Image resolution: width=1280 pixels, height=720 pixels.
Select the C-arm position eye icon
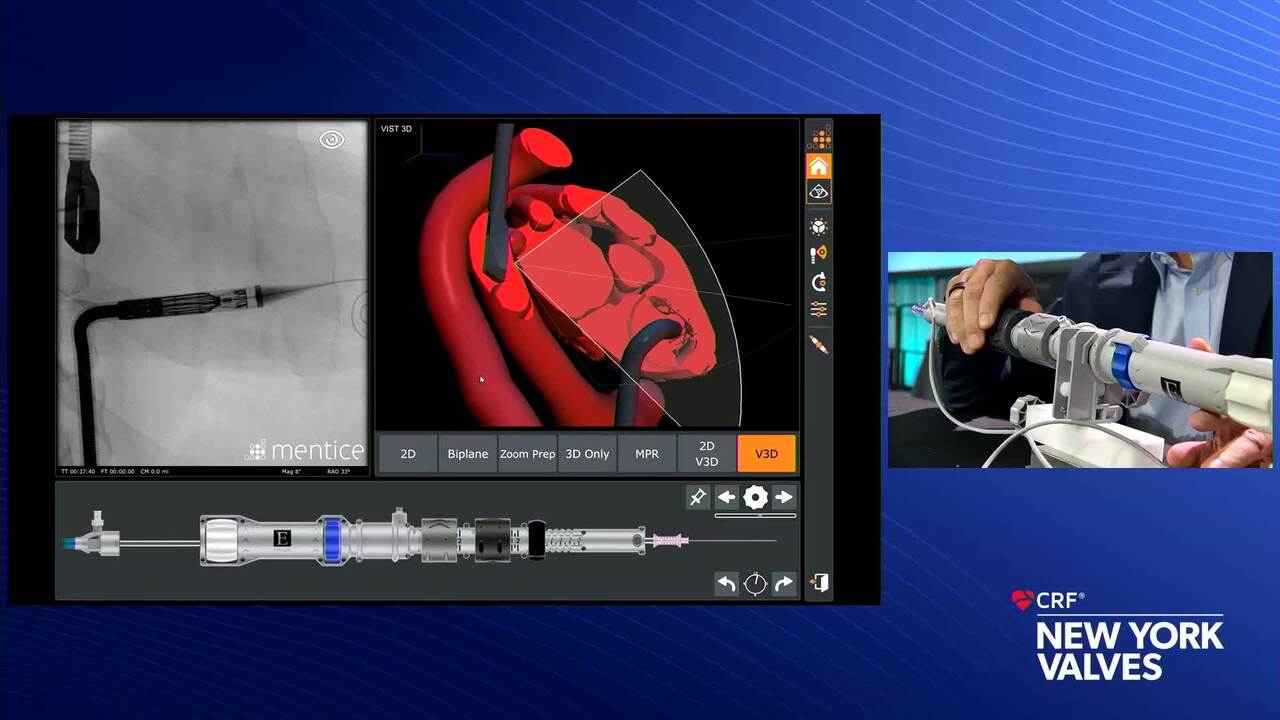tap(819, 254)
